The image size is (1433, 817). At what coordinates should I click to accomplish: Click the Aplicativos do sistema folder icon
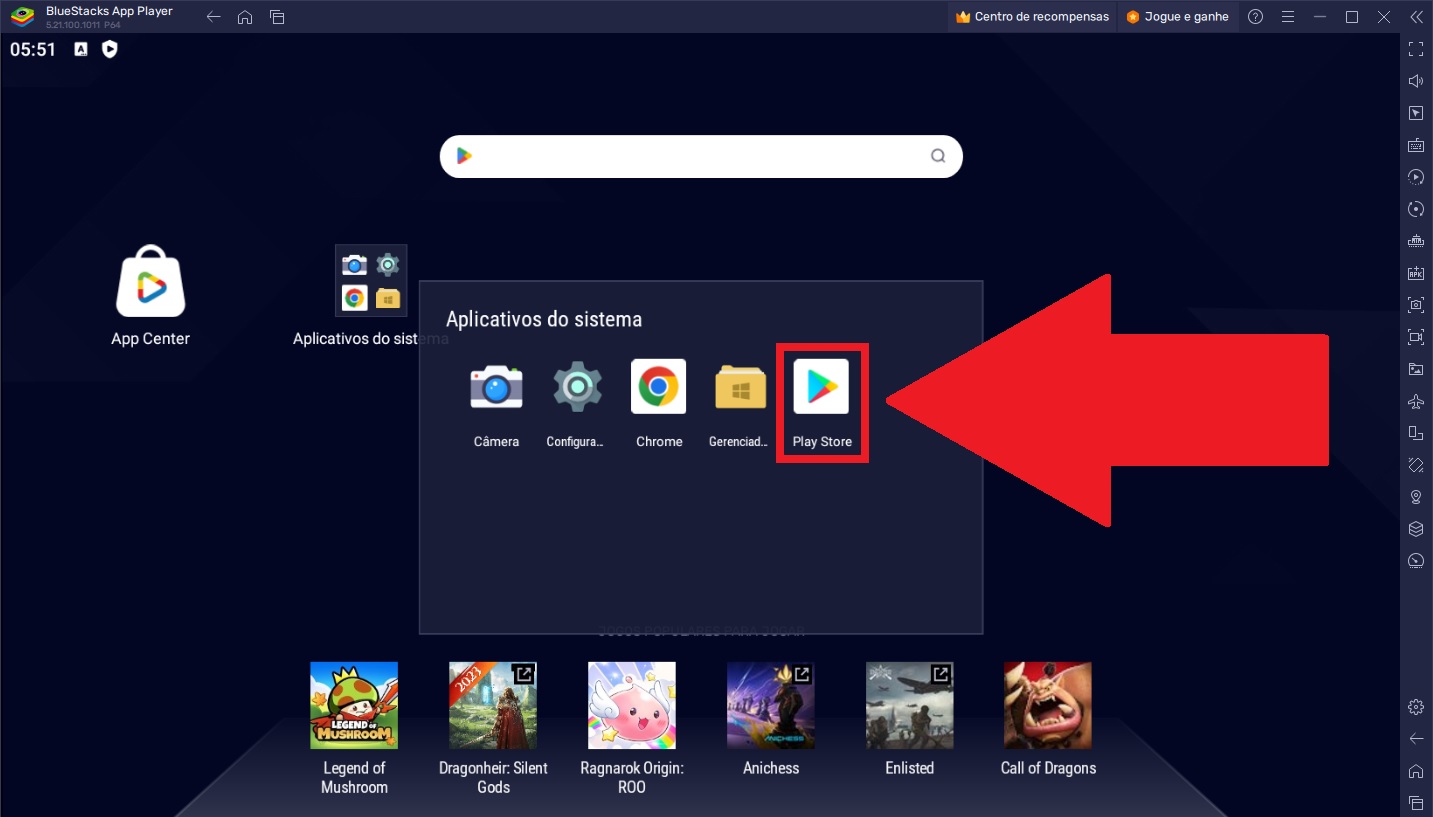(370, 280)
